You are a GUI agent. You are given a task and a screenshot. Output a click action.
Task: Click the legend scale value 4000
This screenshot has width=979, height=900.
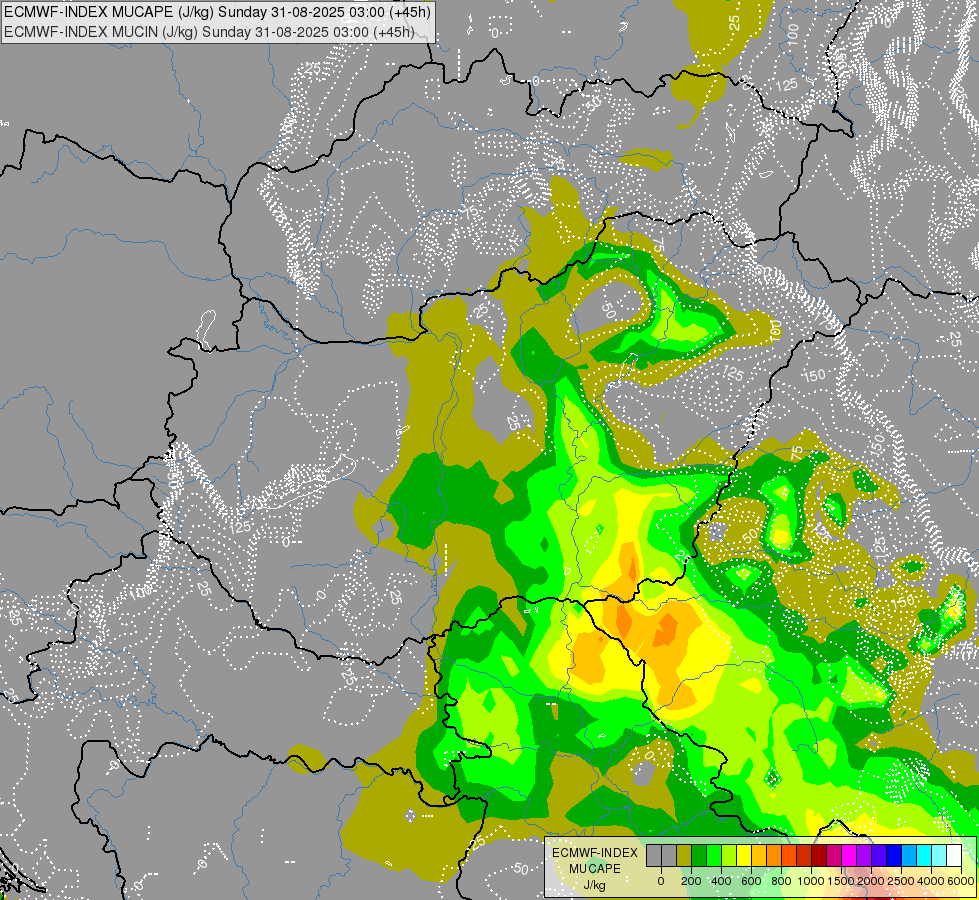pyautogui.click(x=931, y=881)
